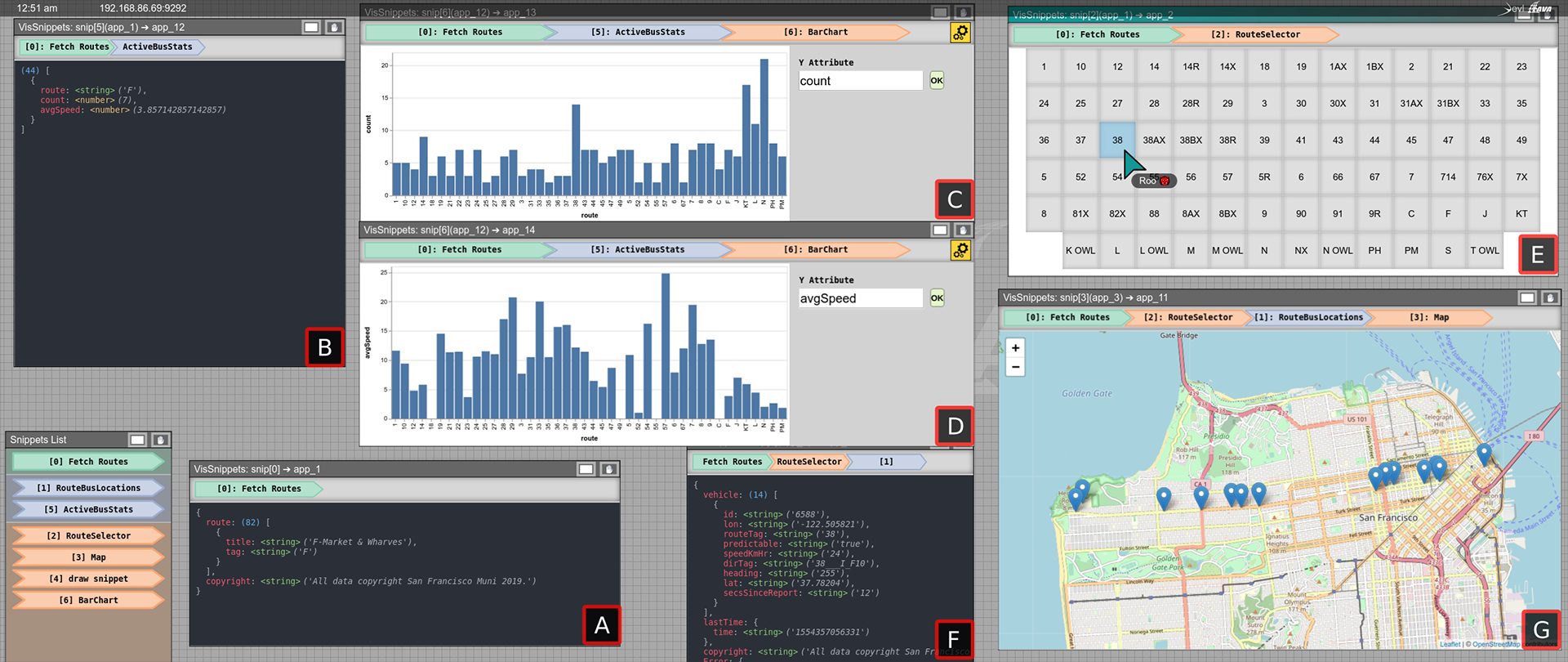Focus the Y Attribute field containing count
The height and width of the screenshot is (662, 1568).
point(861,81)
